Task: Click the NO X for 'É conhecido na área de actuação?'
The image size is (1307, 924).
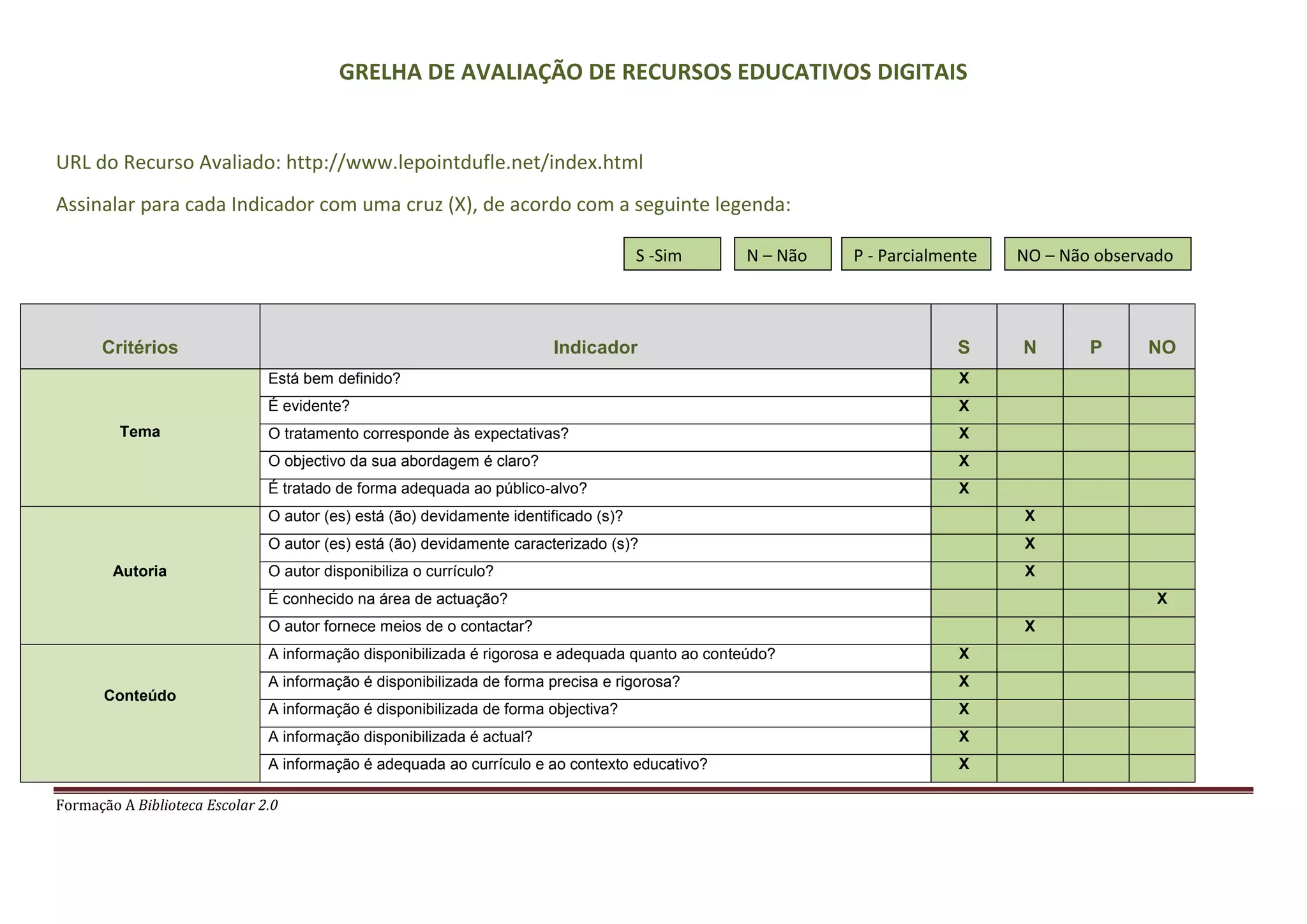Action: click(x=1161, y=599)
